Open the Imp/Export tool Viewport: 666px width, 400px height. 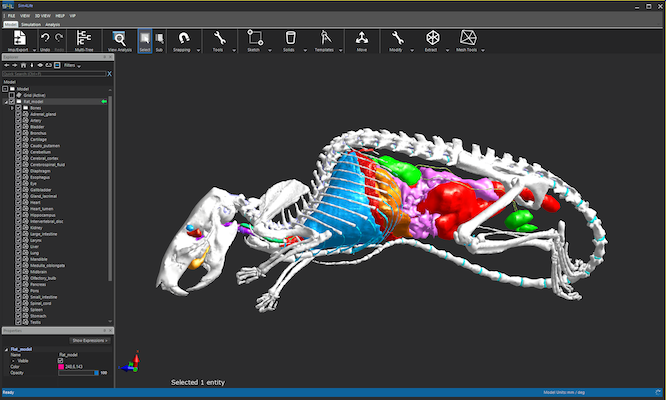17,38
